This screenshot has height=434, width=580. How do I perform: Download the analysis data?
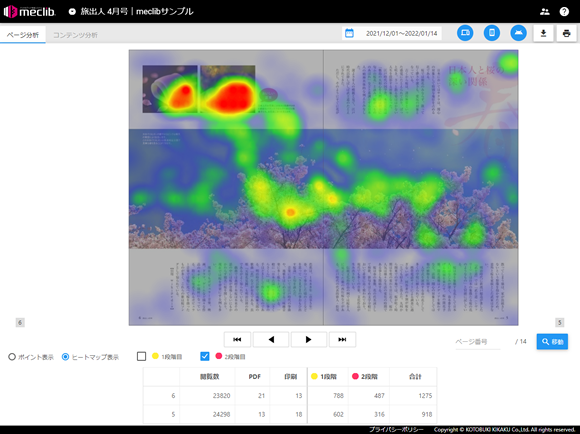[x=543, y=33]
